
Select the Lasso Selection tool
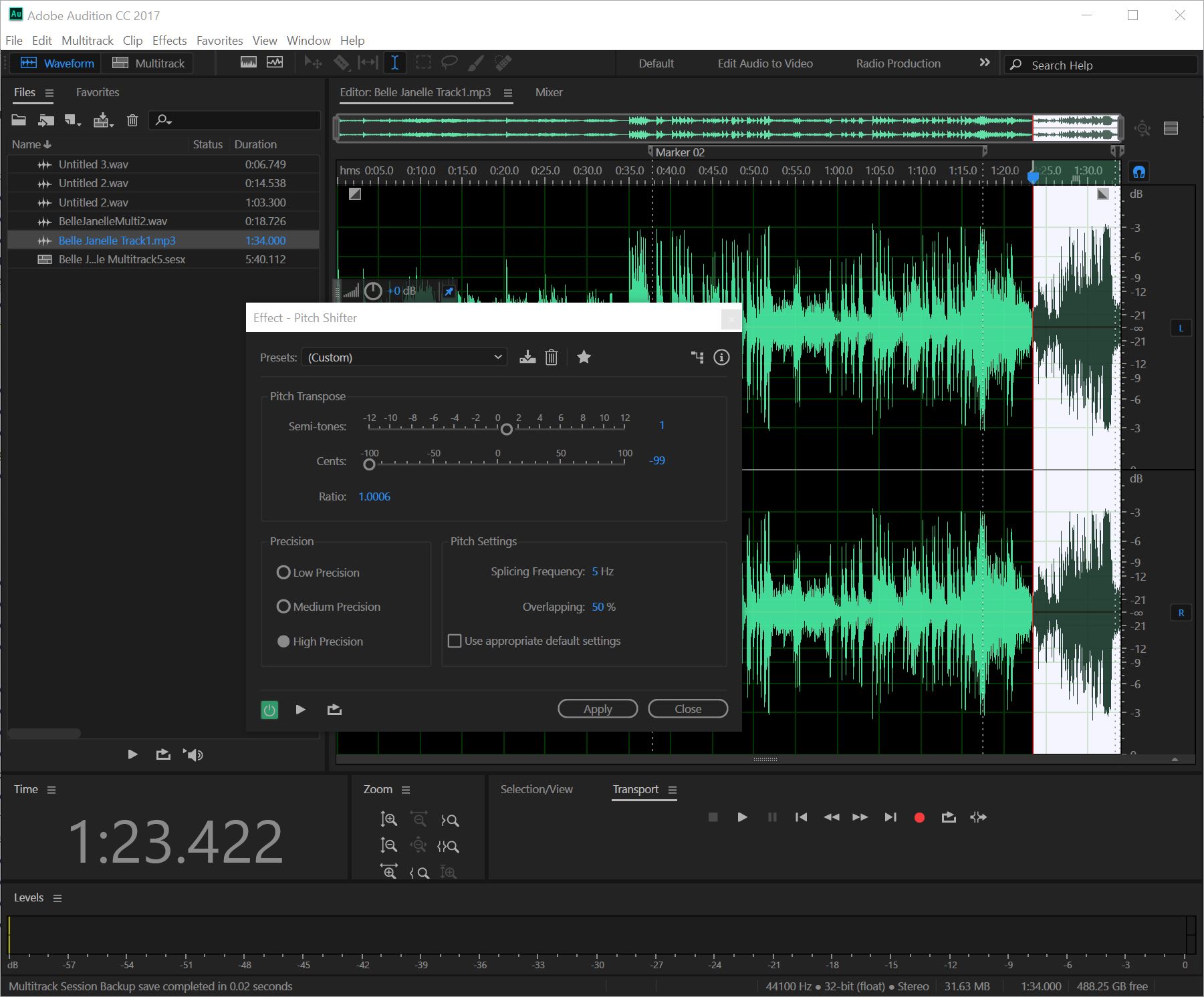point(449,63)
